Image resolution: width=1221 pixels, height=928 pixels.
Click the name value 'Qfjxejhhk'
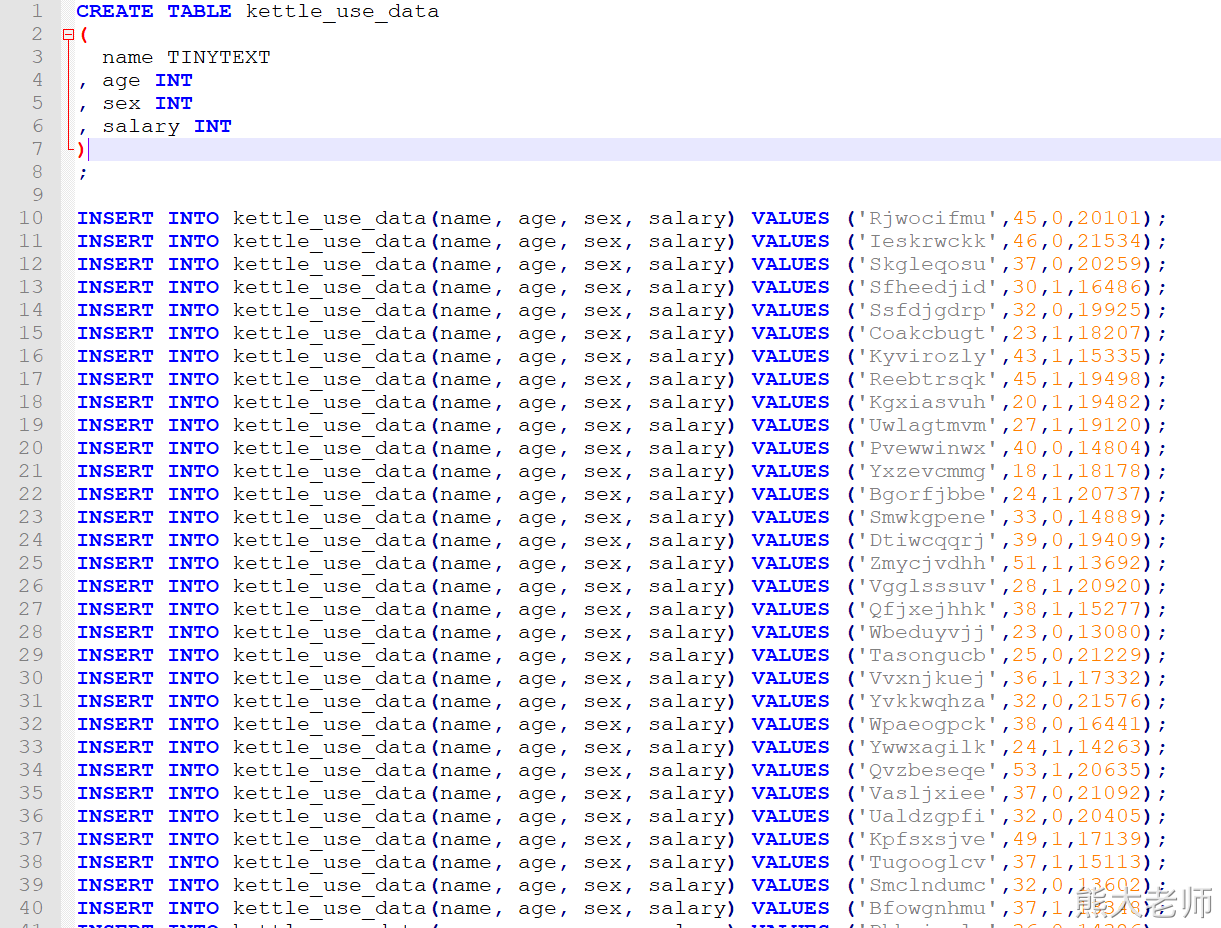[x=927, y=610]
